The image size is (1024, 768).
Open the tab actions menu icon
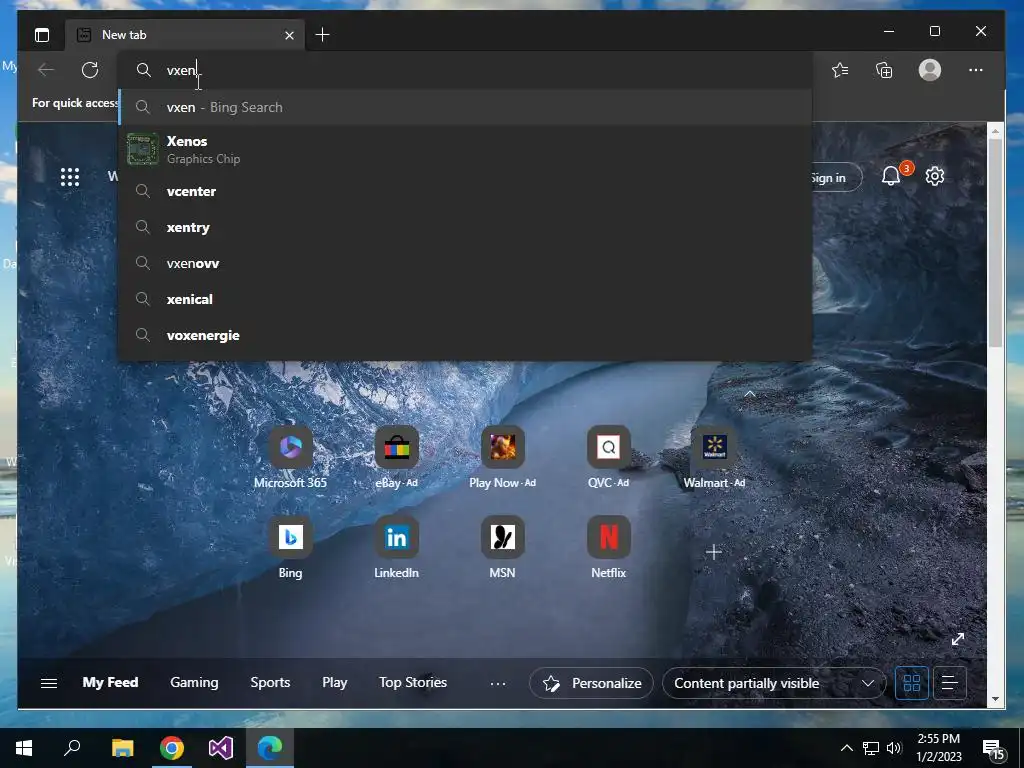pos(42,35)
